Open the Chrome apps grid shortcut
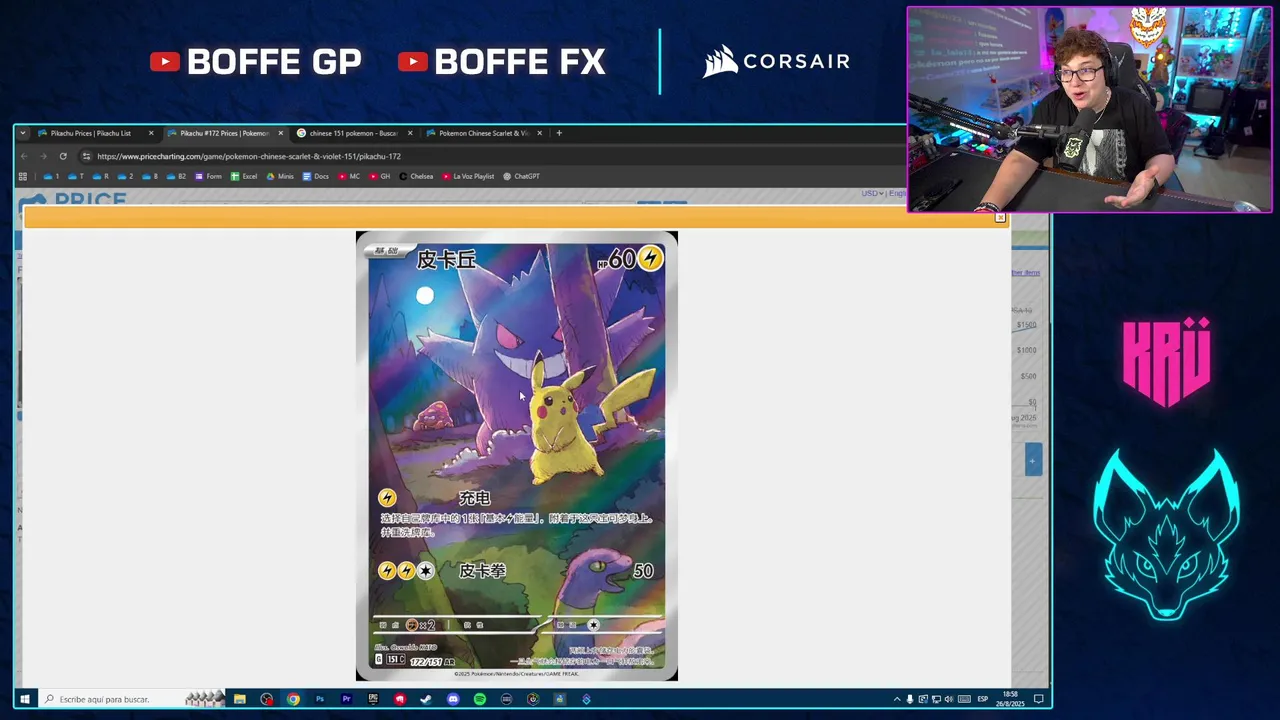 click(23, 176)
